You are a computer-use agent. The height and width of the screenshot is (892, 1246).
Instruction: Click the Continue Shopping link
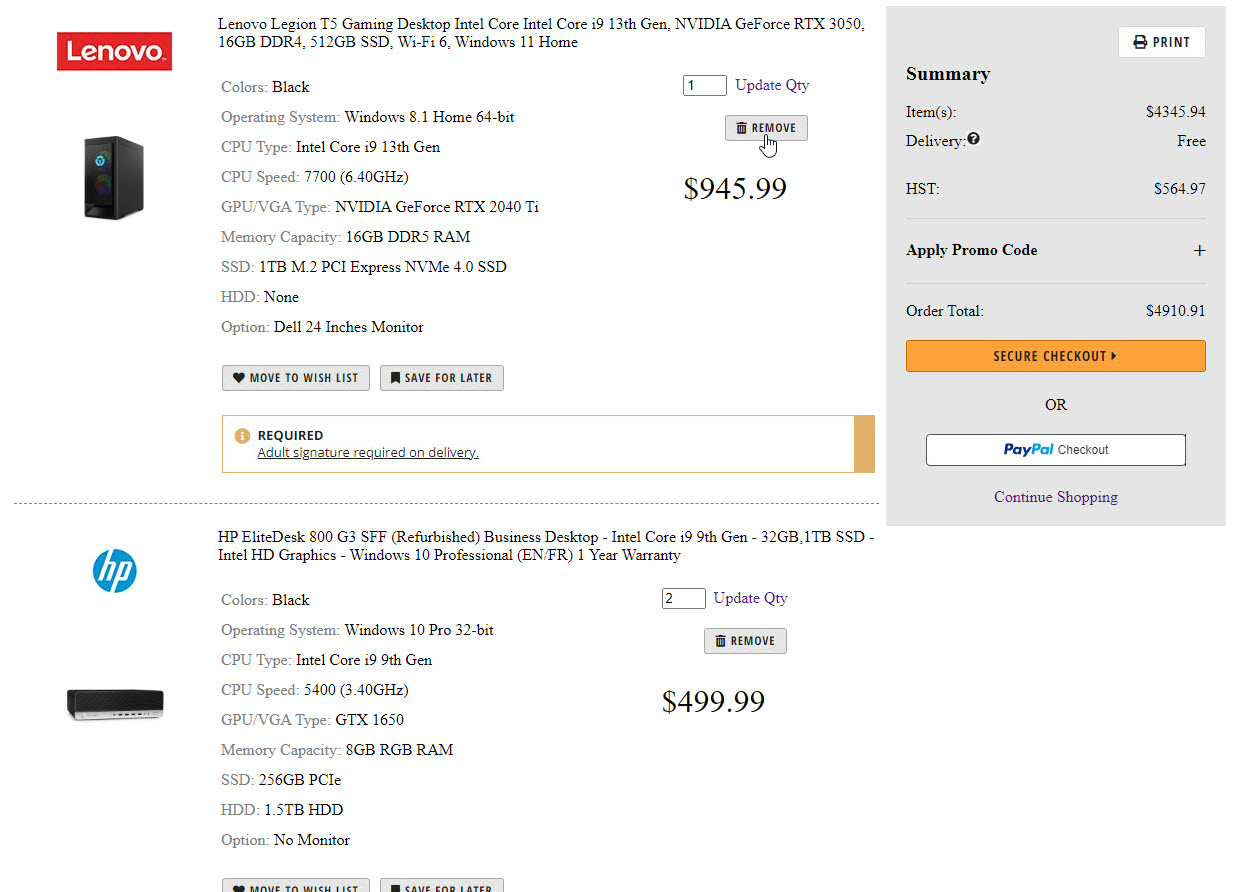pos(1055,497)
